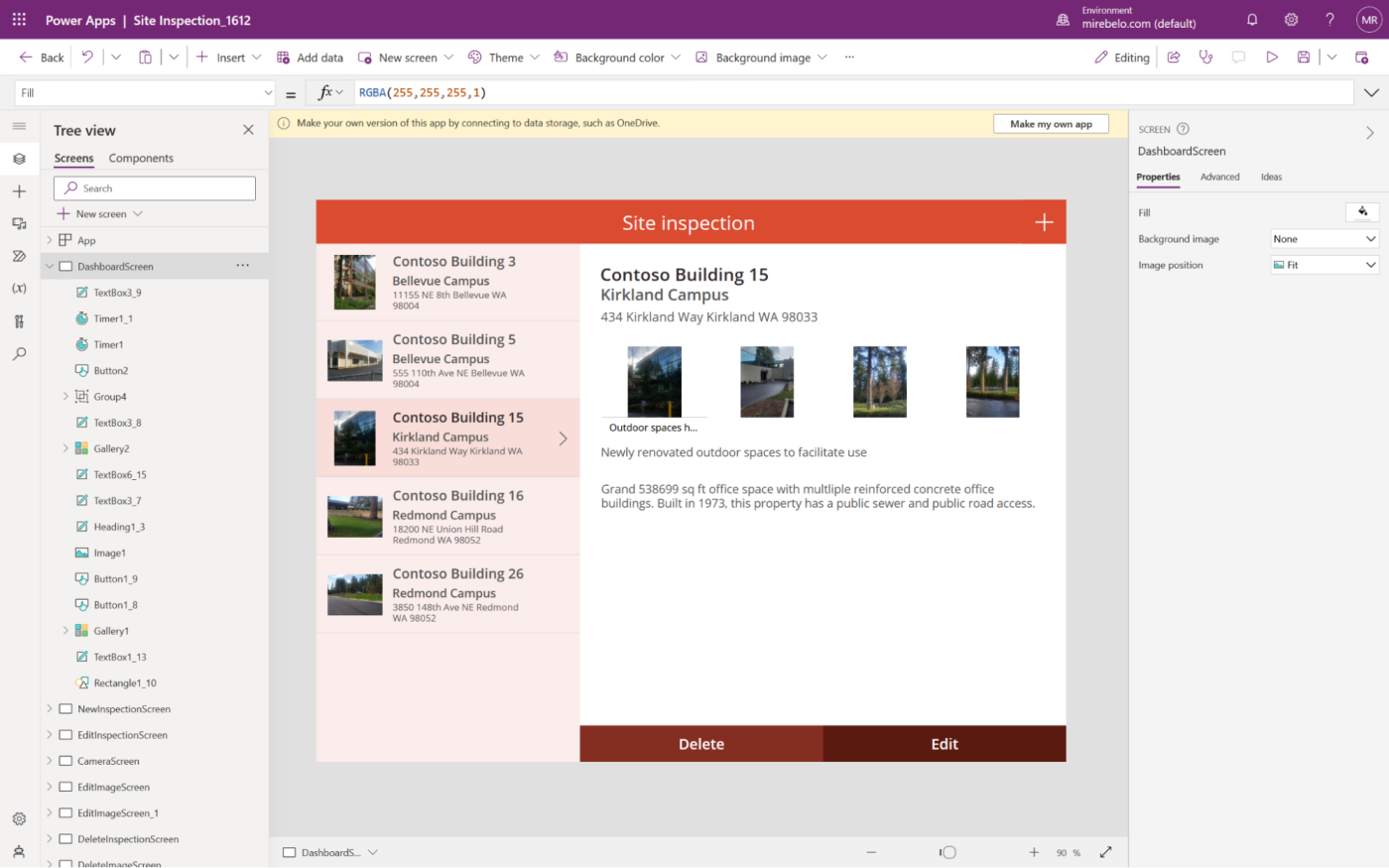The image size is (1389, 868).
Task: Click the Back button
Action: point(41,58)
